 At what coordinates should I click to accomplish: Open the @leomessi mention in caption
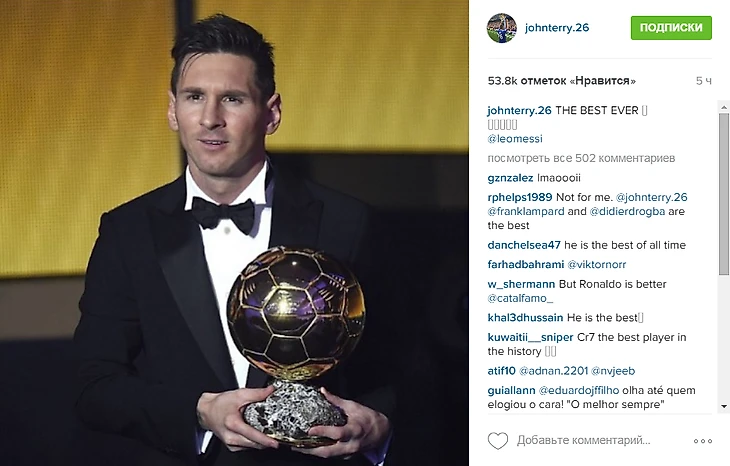click(x=515, y=139)
